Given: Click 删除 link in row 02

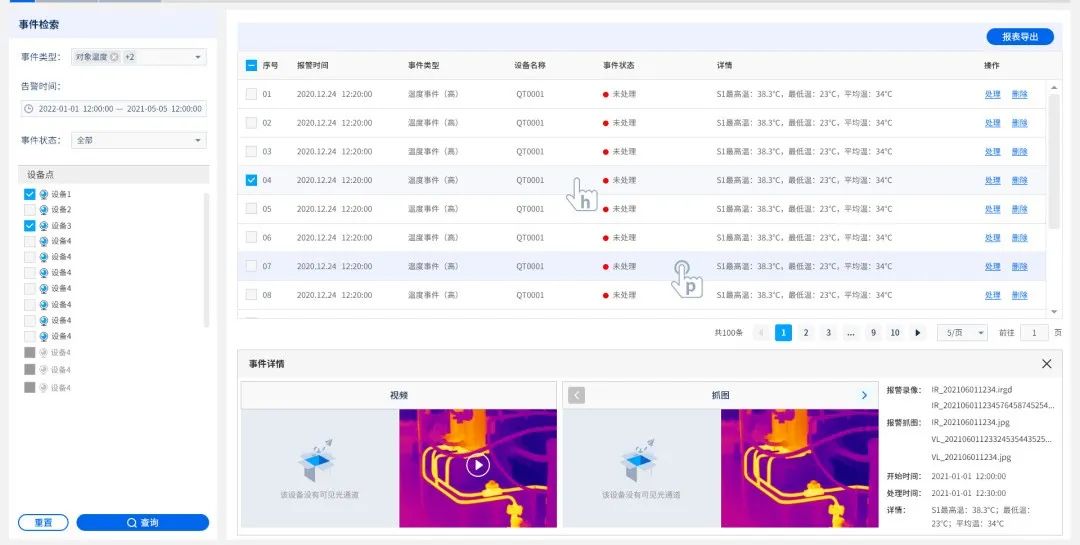Looking at the screenshot, I should click(1019, 123).
